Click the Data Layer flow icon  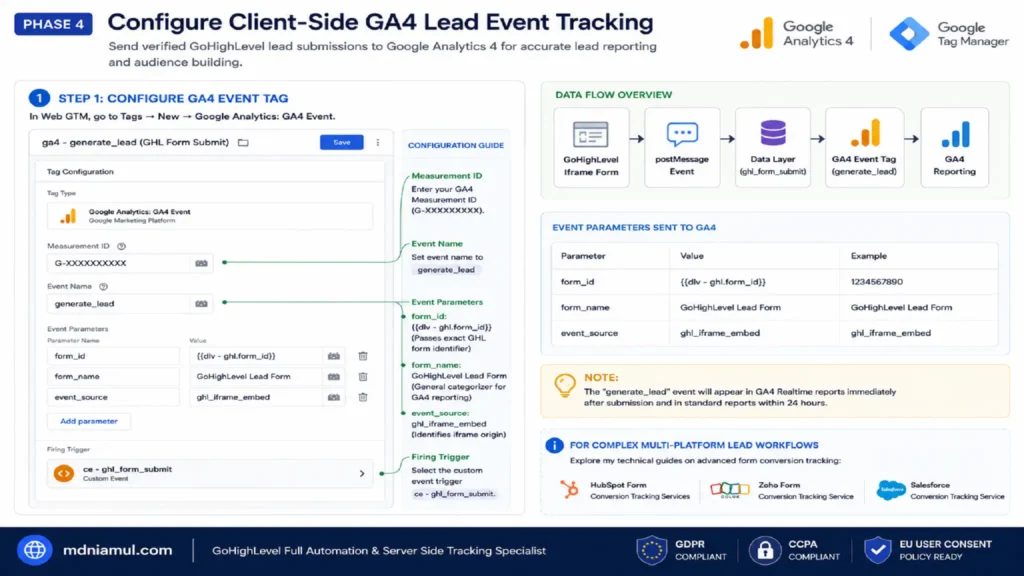(773, 133)
